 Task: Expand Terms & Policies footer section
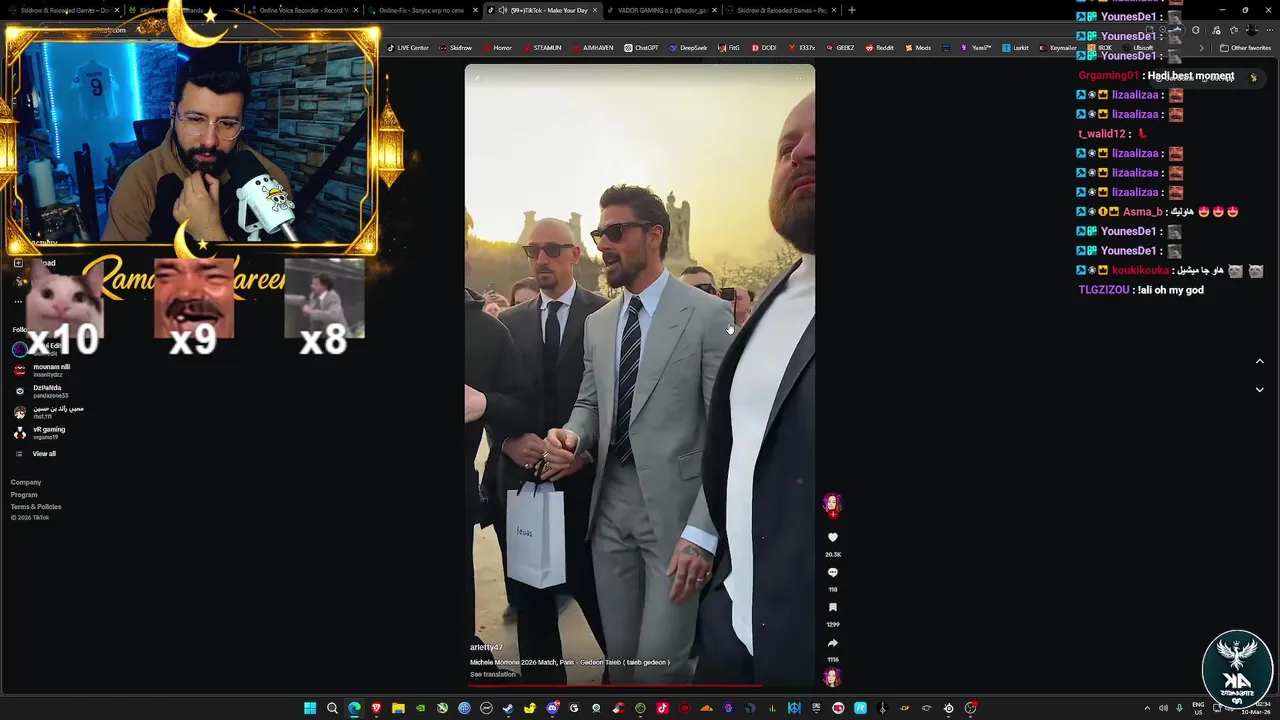coord(36,506)
